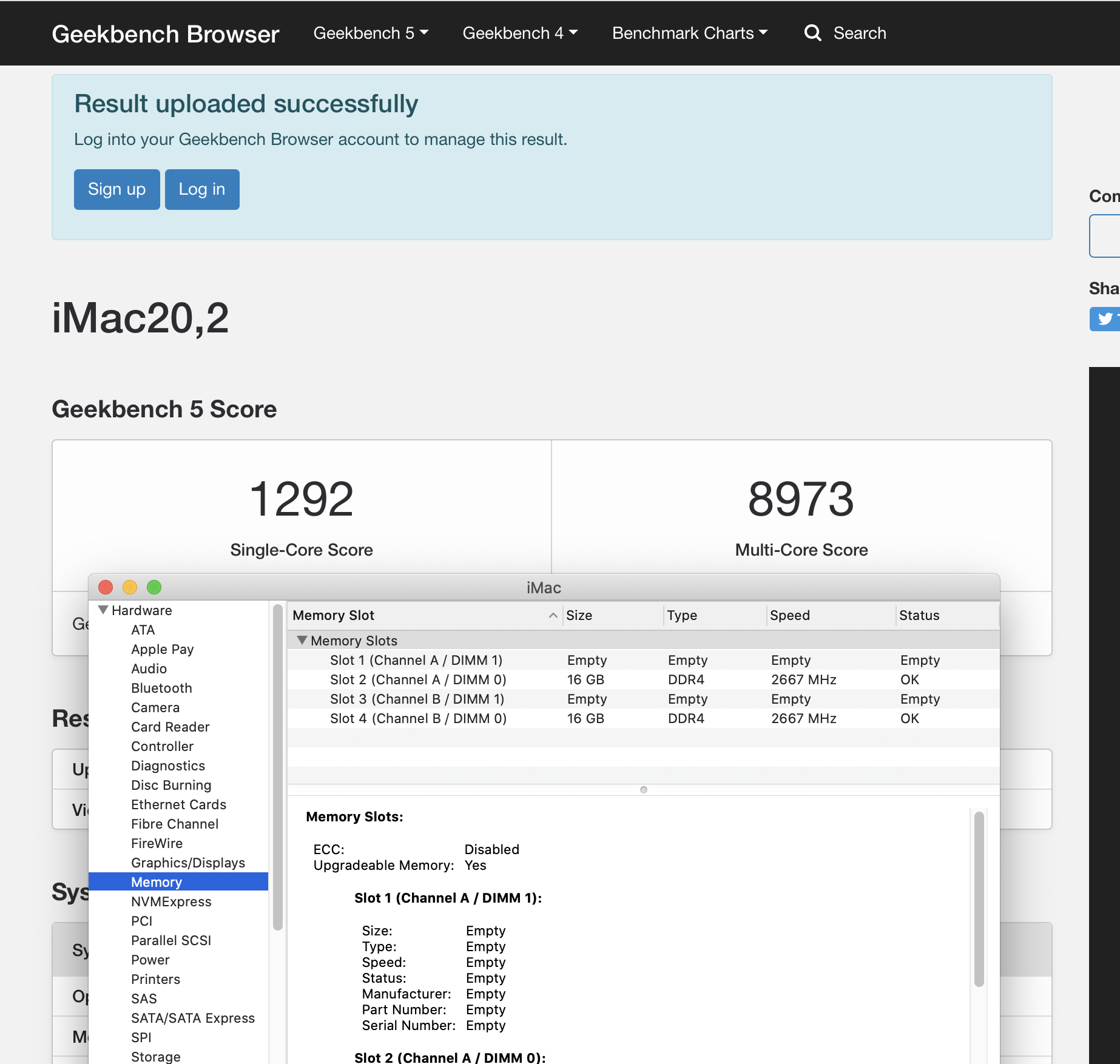Select Audio in the Hardware list
Viewport: 1120px width, 1064px height.
tap(149, 668)
